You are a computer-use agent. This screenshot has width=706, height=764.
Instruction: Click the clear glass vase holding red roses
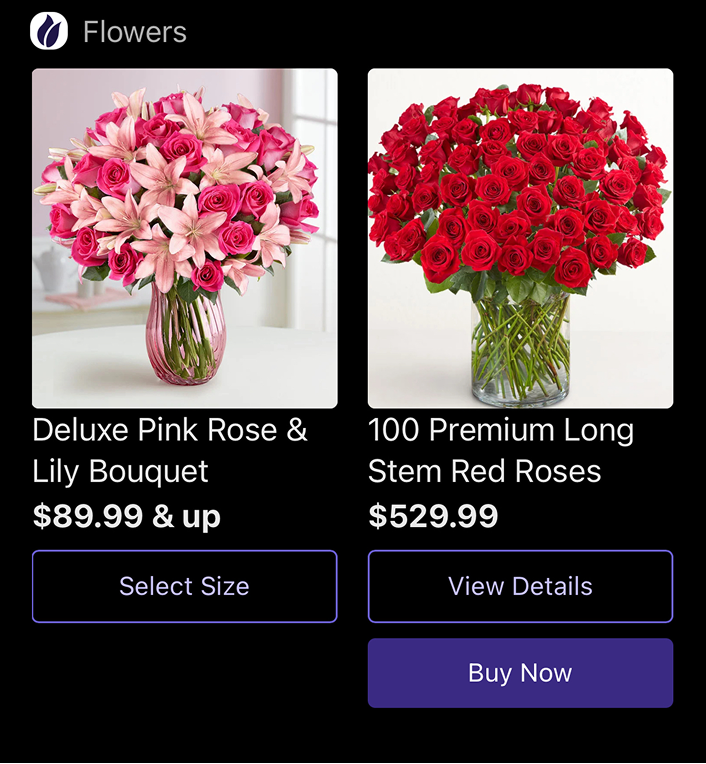pyautogui.click(x=519, y=350)
